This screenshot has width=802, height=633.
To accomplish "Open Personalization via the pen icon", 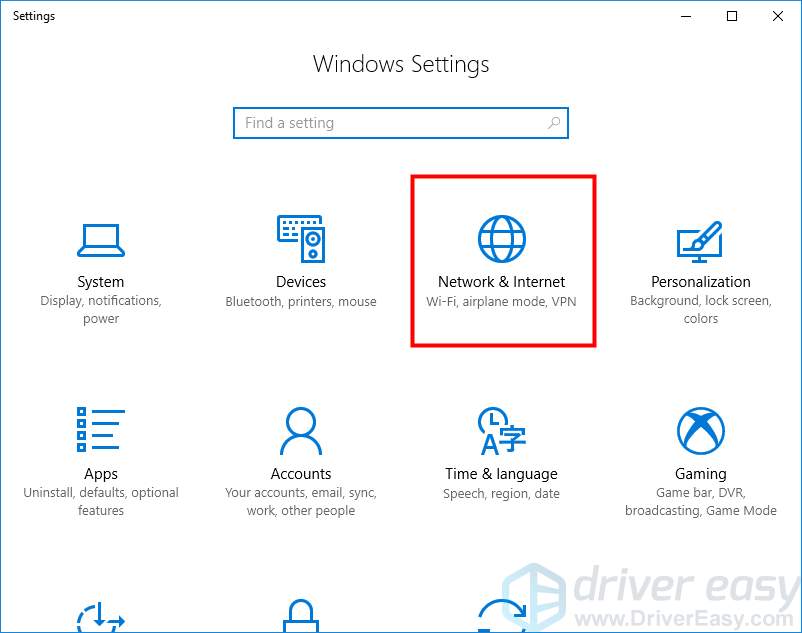I will point(700,238).
